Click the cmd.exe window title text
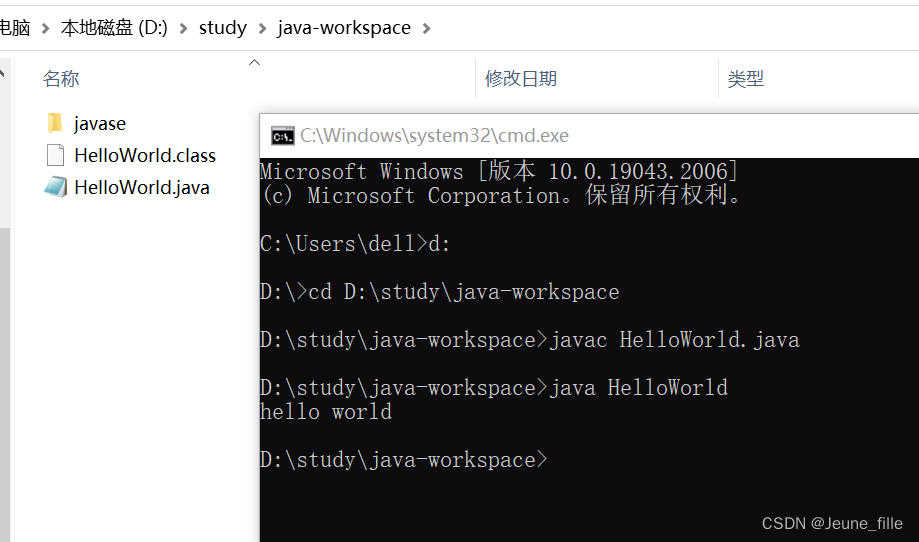The height and width of the screenshot is (542, 919). tap(434, 136)
